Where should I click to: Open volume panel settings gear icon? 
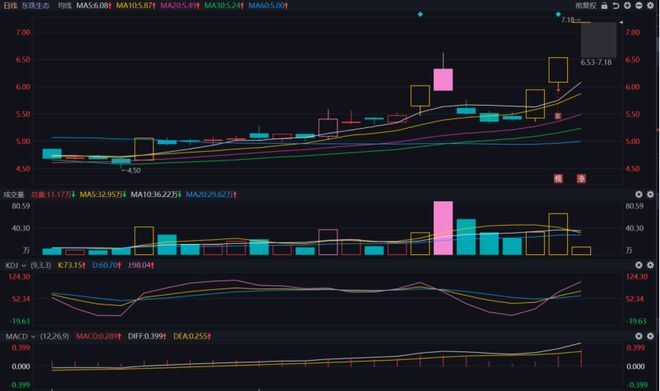tap(650, 194)
